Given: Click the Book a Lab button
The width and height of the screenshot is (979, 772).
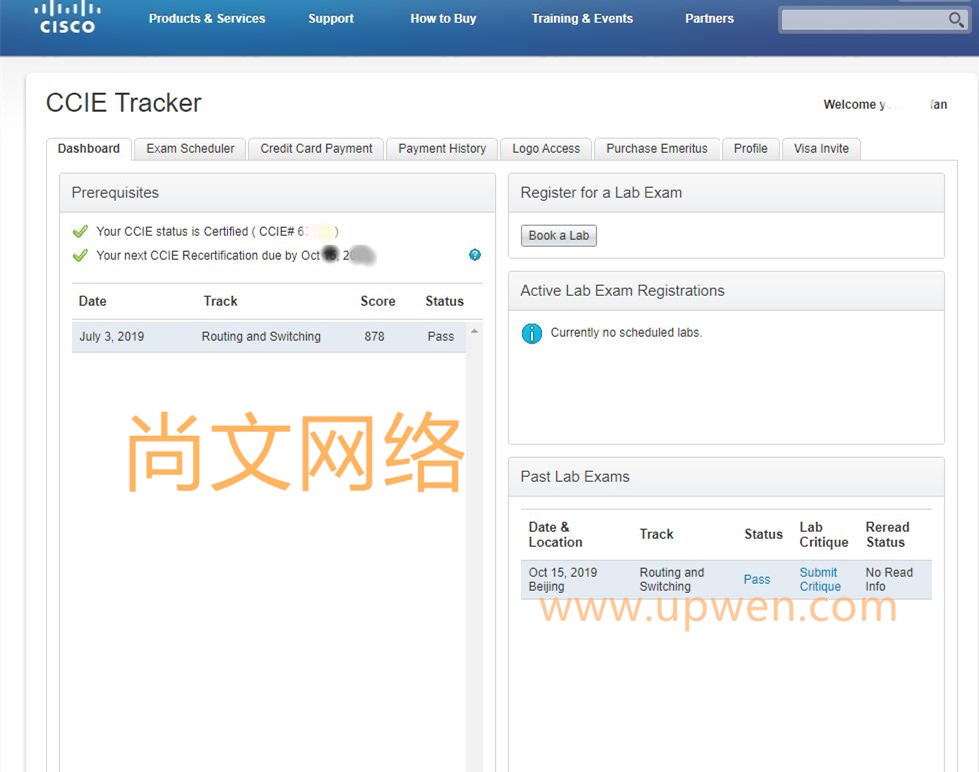Looking at the screenshot, I should pos(559,235).
